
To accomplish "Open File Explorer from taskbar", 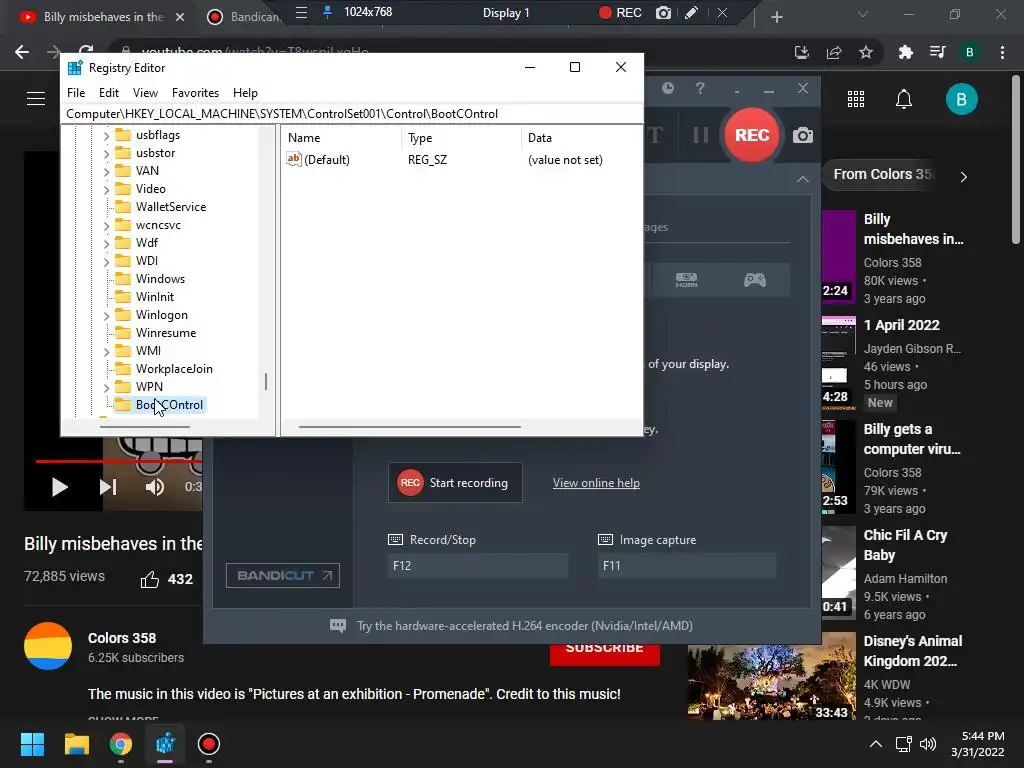I will pyautogui.click(x=76, y=744).
